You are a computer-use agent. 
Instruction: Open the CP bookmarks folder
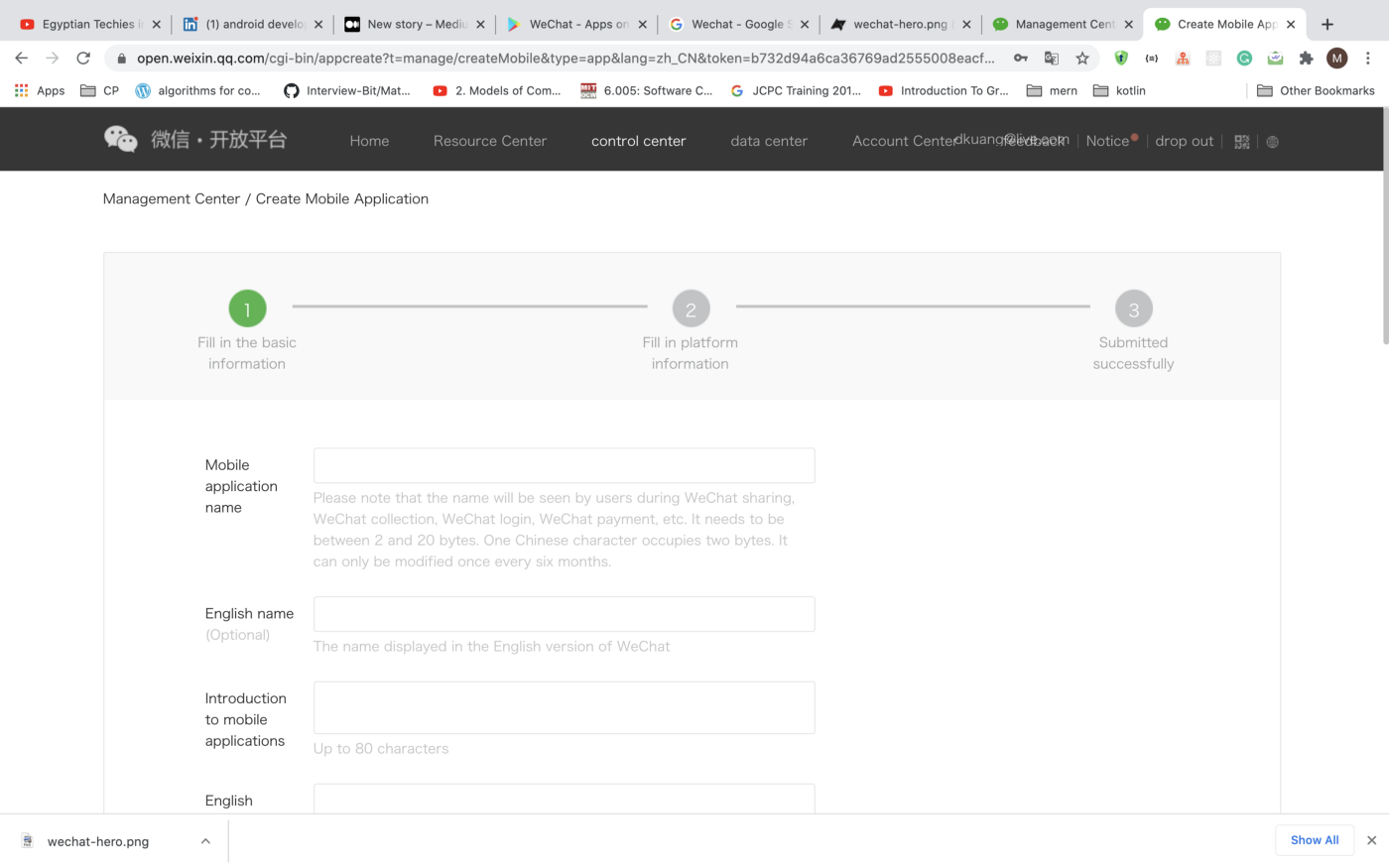(99, 90)
